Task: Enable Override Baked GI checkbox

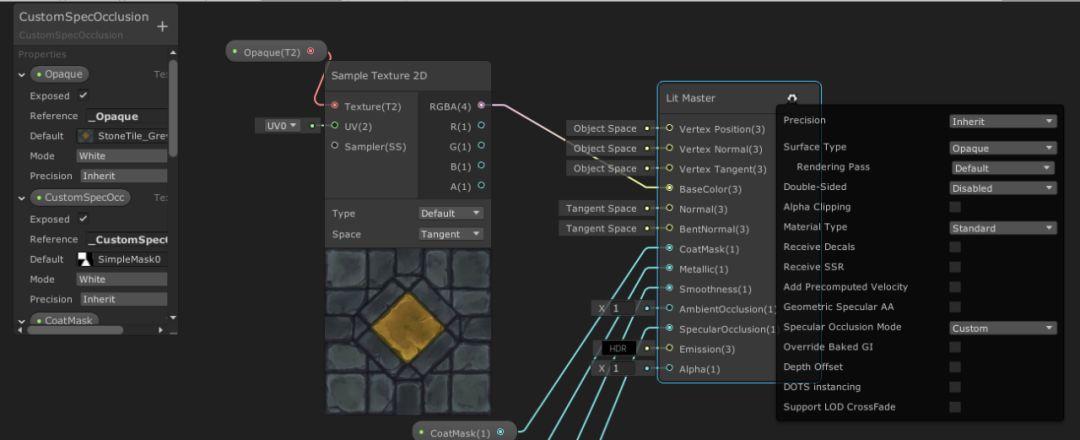Action: (x=955, y=346)
